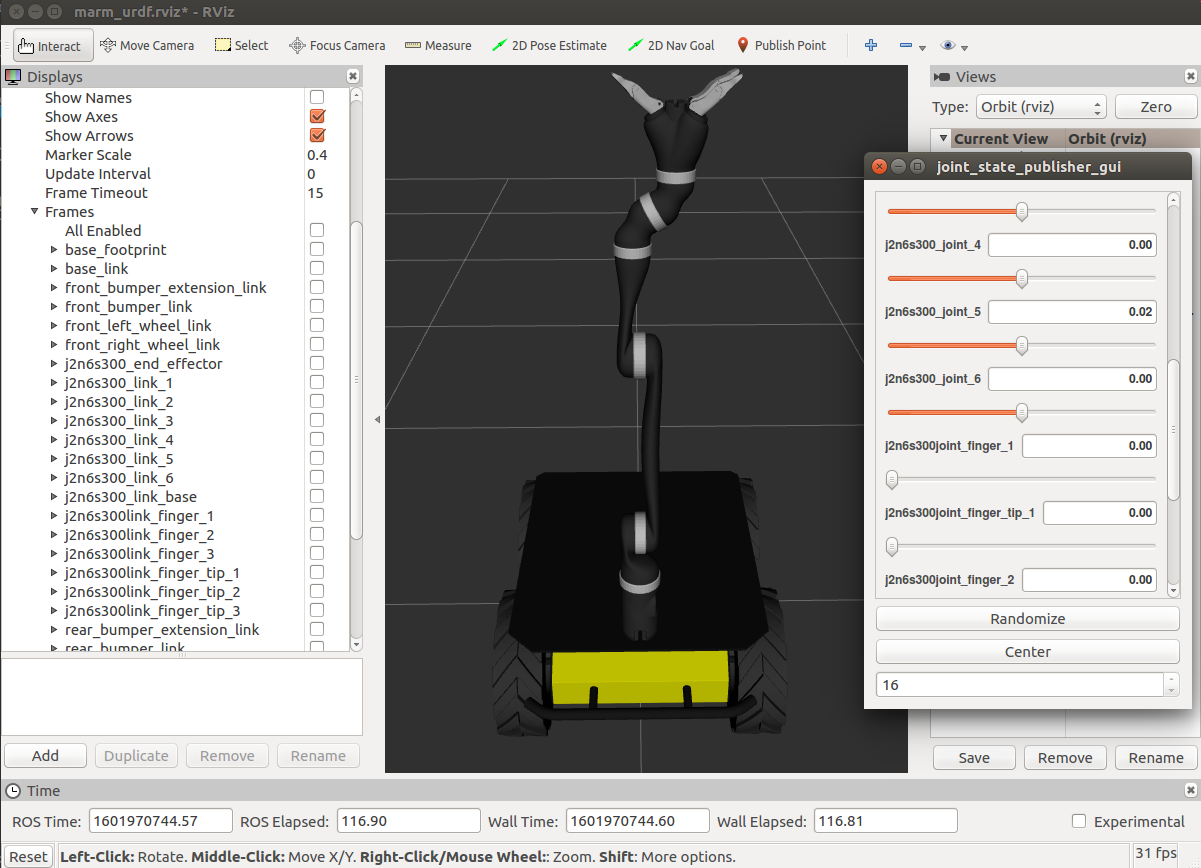The image size is (1201, 868).
Task: Choose the Select tool
Action: coord(241,45)
